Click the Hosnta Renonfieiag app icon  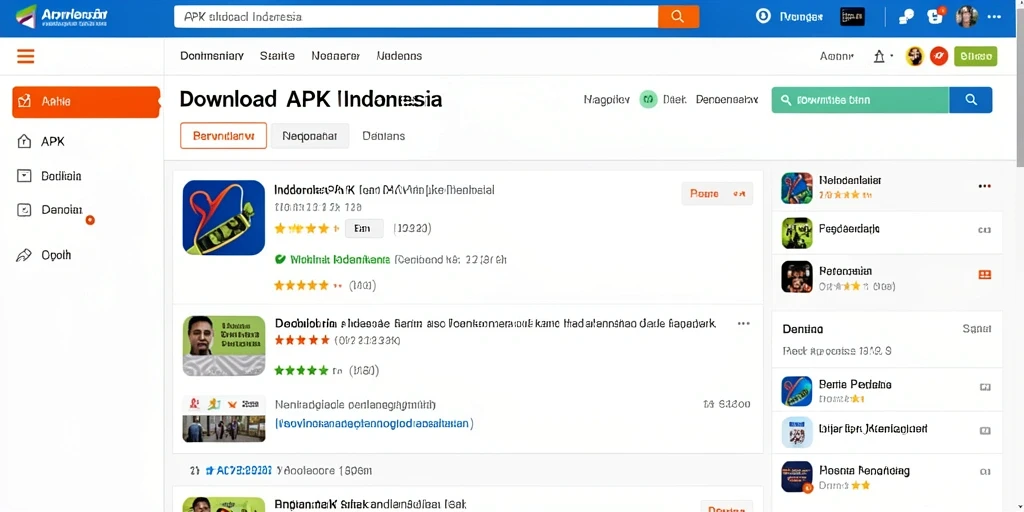[x=797, y=477]
